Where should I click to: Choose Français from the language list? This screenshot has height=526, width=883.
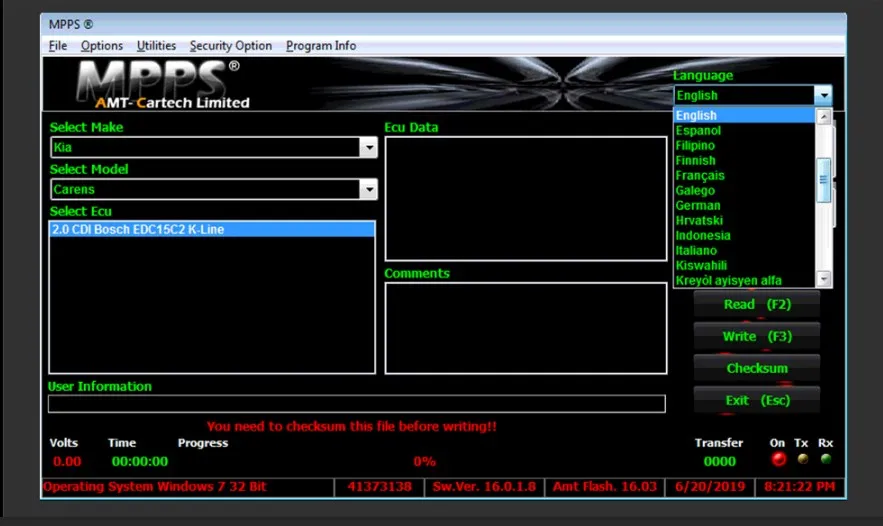pos(744,176)
